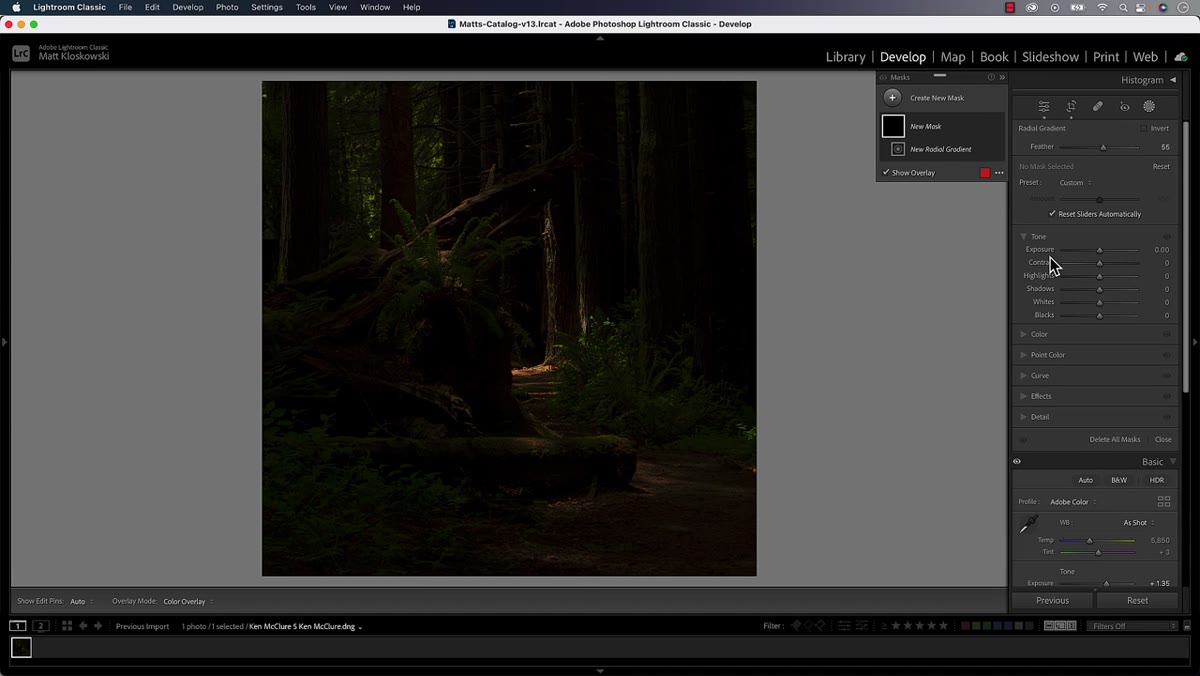Click the grid view icon in filmstrip bar
Viewport: 1200px width, 676px height.
click(67, 626)
